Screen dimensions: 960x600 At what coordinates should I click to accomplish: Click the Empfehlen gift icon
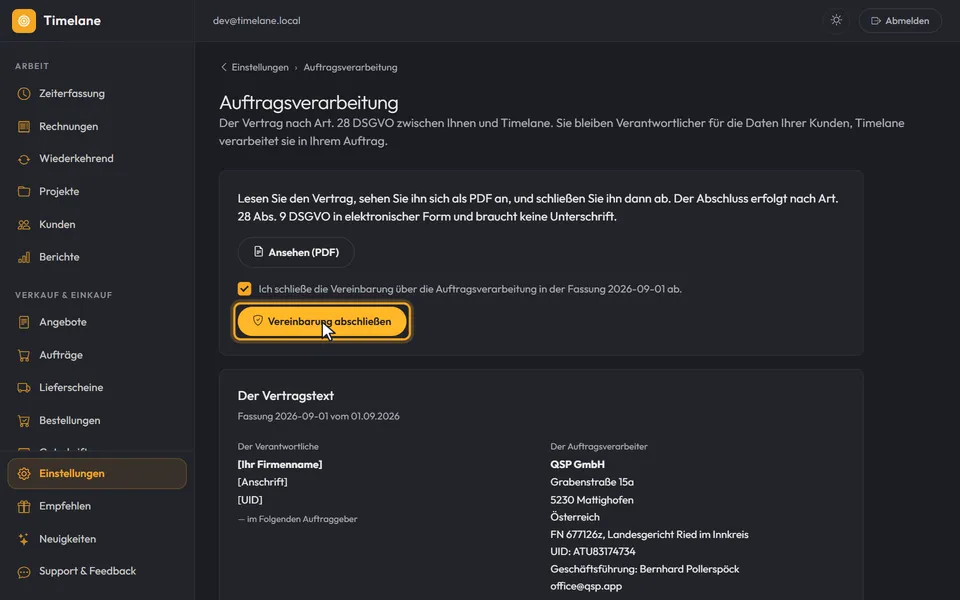pyautogui.click(x=24, y=506)
